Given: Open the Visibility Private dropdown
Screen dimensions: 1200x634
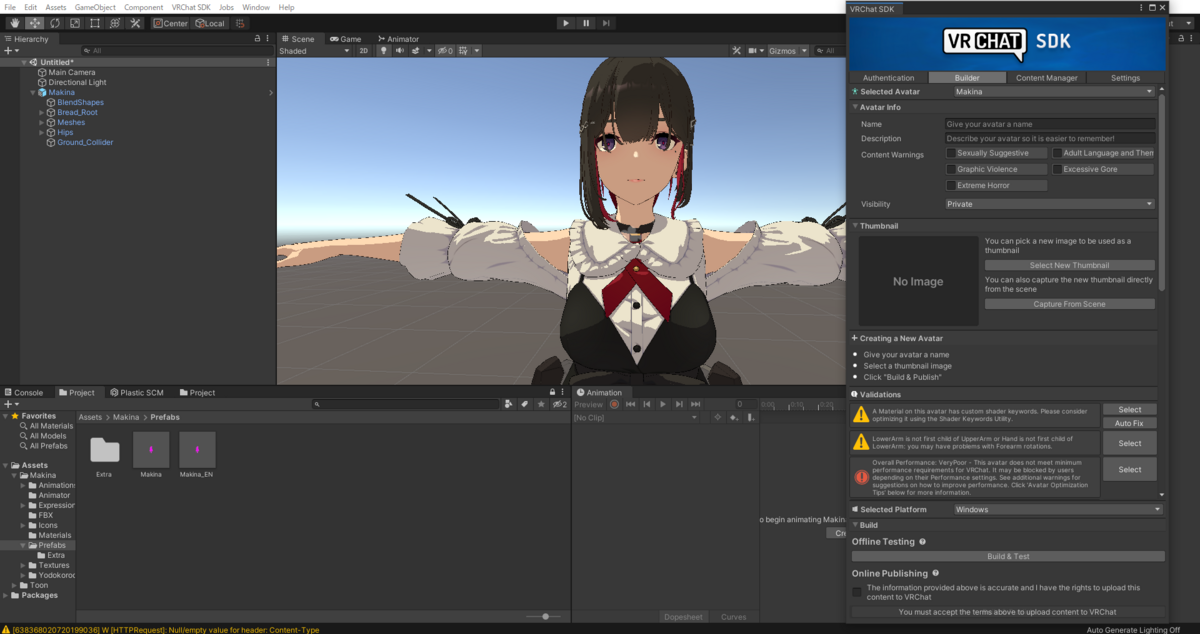Looking at the screenshot, I should point(1050,204).
